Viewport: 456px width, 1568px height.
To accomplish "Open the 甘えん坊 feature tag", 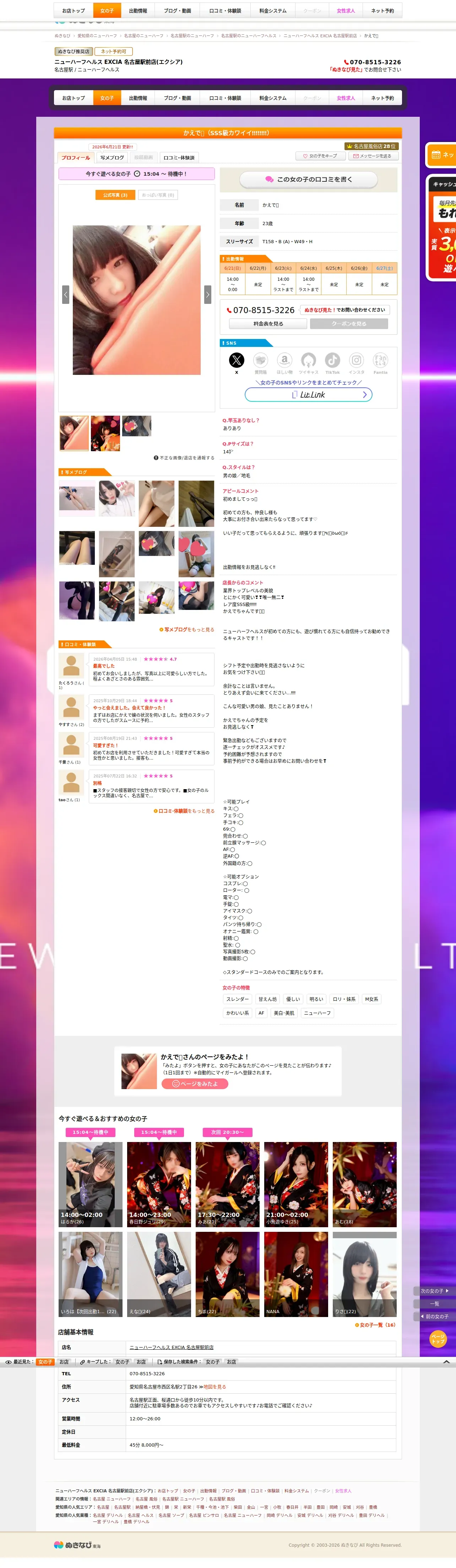I will pos(268,999).
